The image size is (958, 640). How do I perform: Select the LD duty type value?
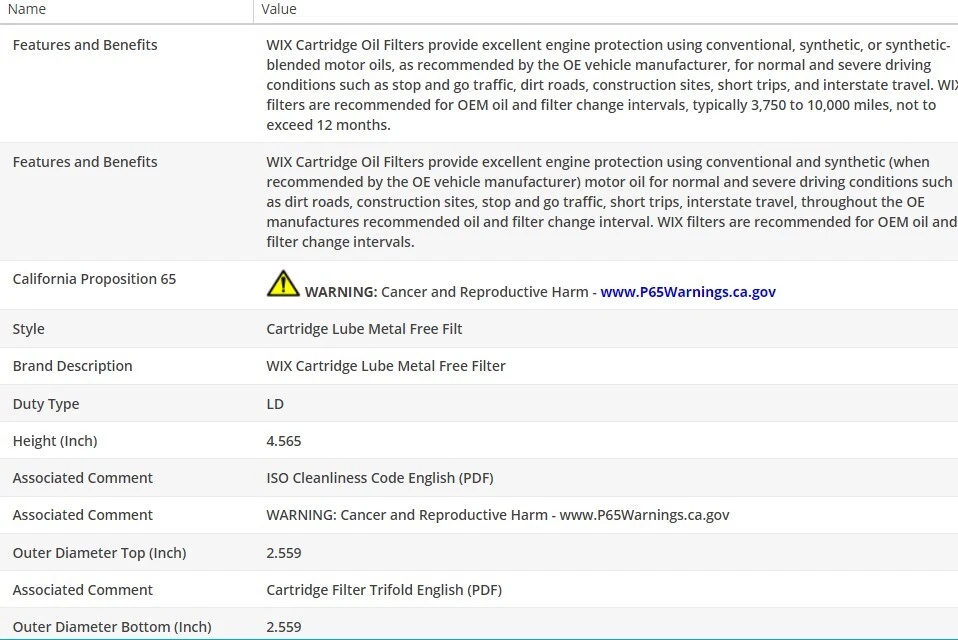click(275, 404)
